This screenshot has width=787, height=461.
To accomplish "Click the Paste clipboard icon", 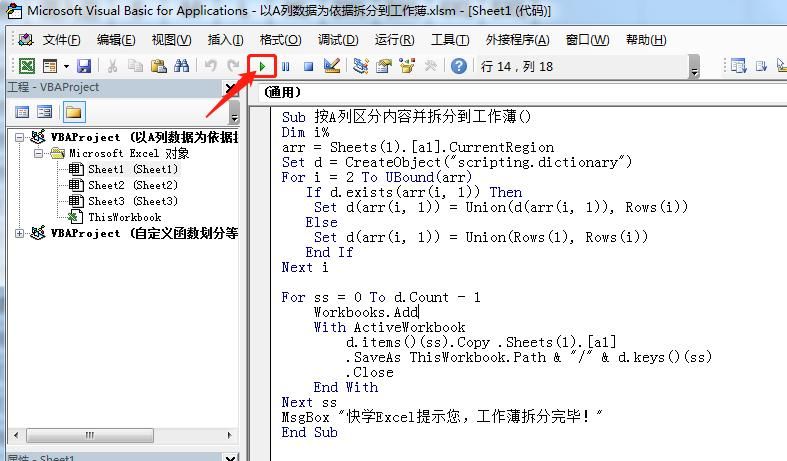I will point(159,66).
